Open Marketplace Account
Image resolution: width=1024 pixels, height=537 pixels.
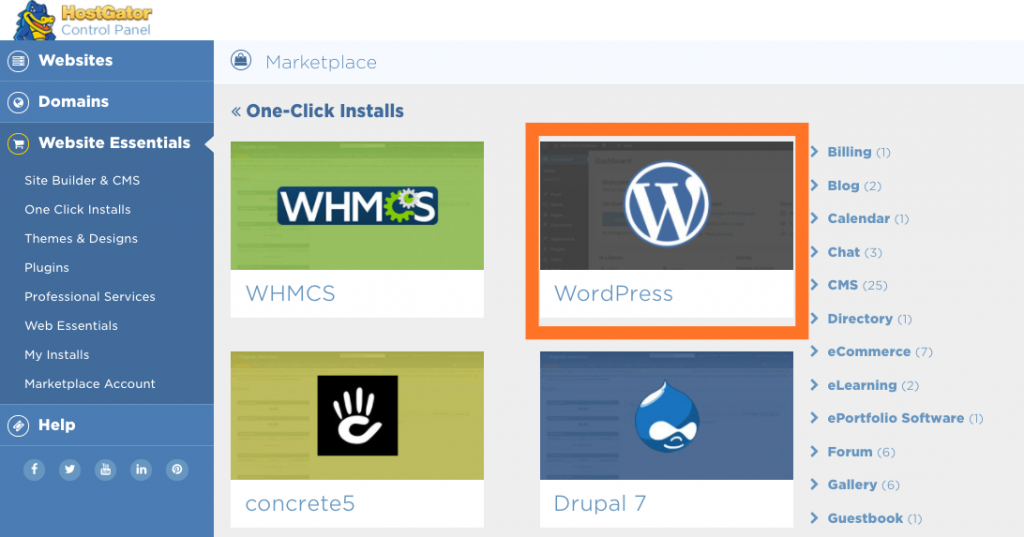click(89, 383)
